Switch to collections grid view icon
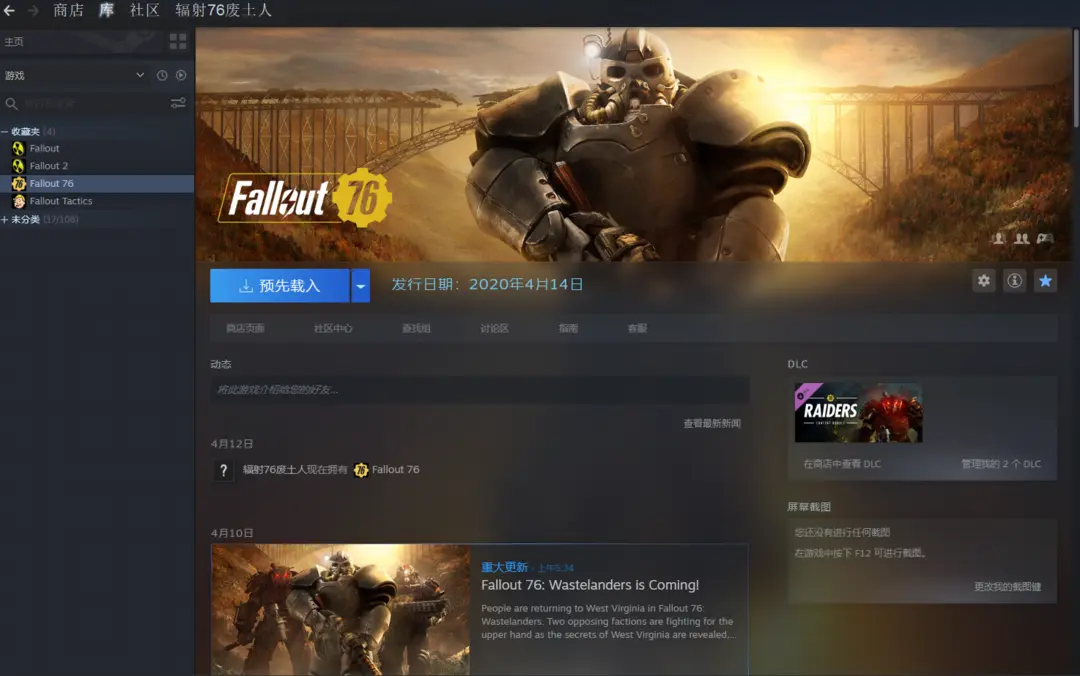This screenshot has width=1080, height=676. click(x=178, y=41)
